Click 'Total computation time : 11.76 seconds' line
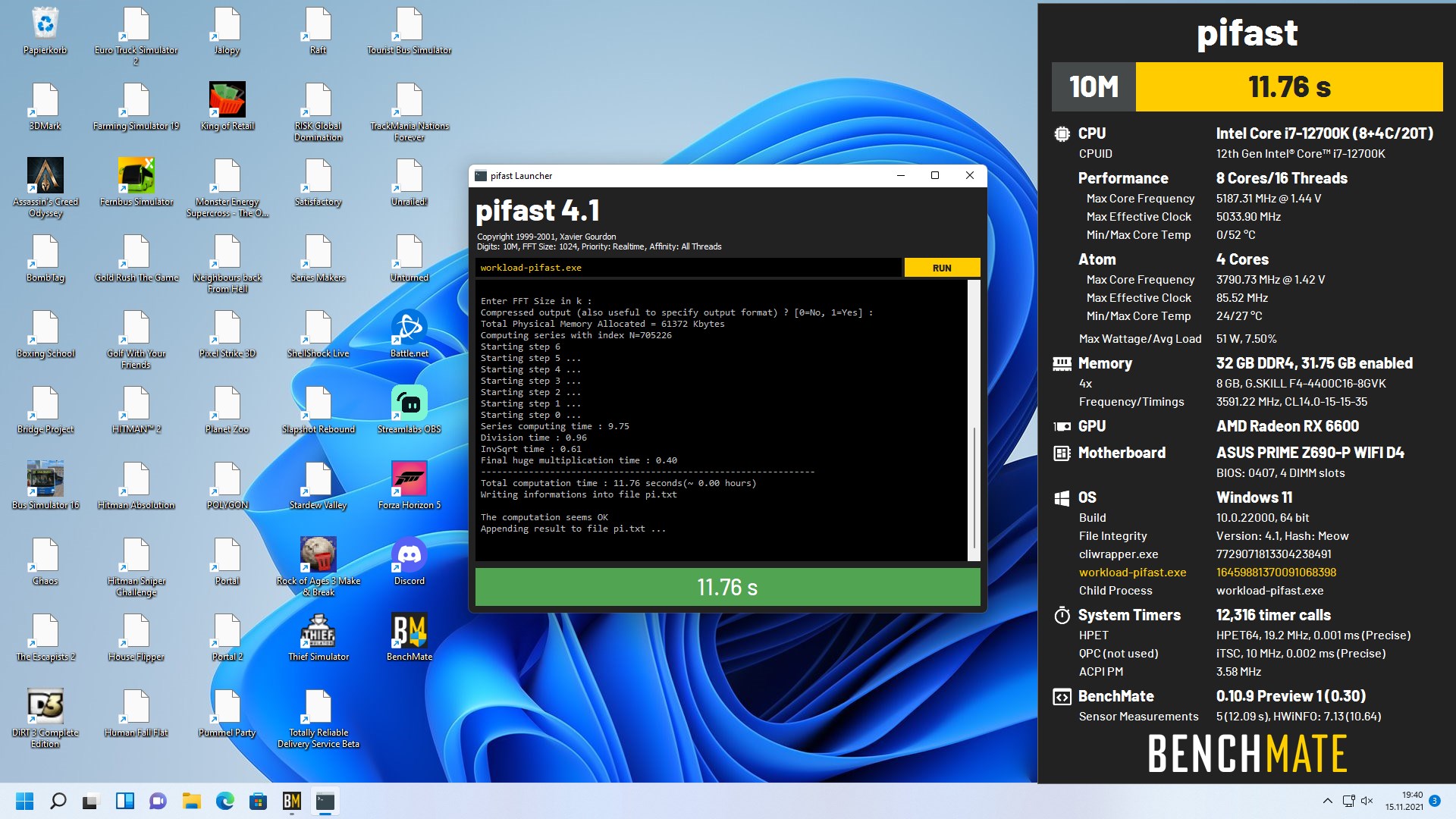This screenshot has height=819, width=1456. (x=618, y=483)
